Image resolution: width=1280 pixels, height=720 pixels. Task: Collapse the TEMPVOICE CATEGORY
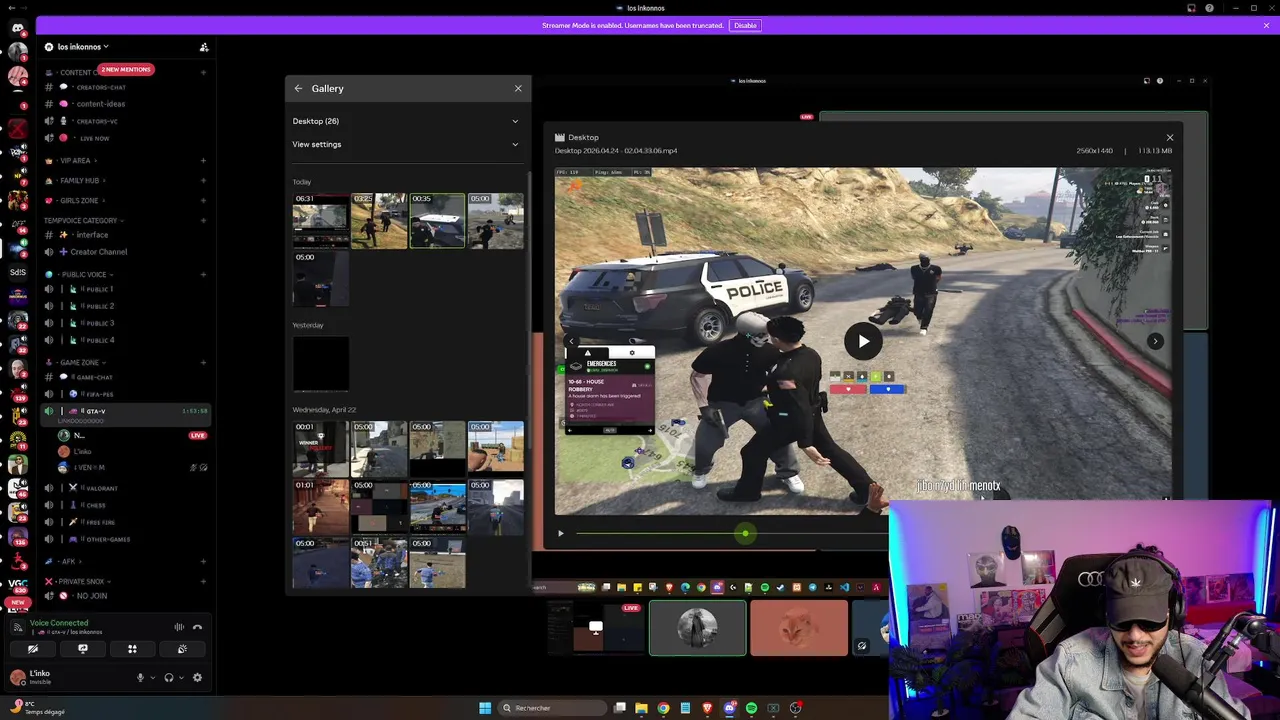(83, 220)
